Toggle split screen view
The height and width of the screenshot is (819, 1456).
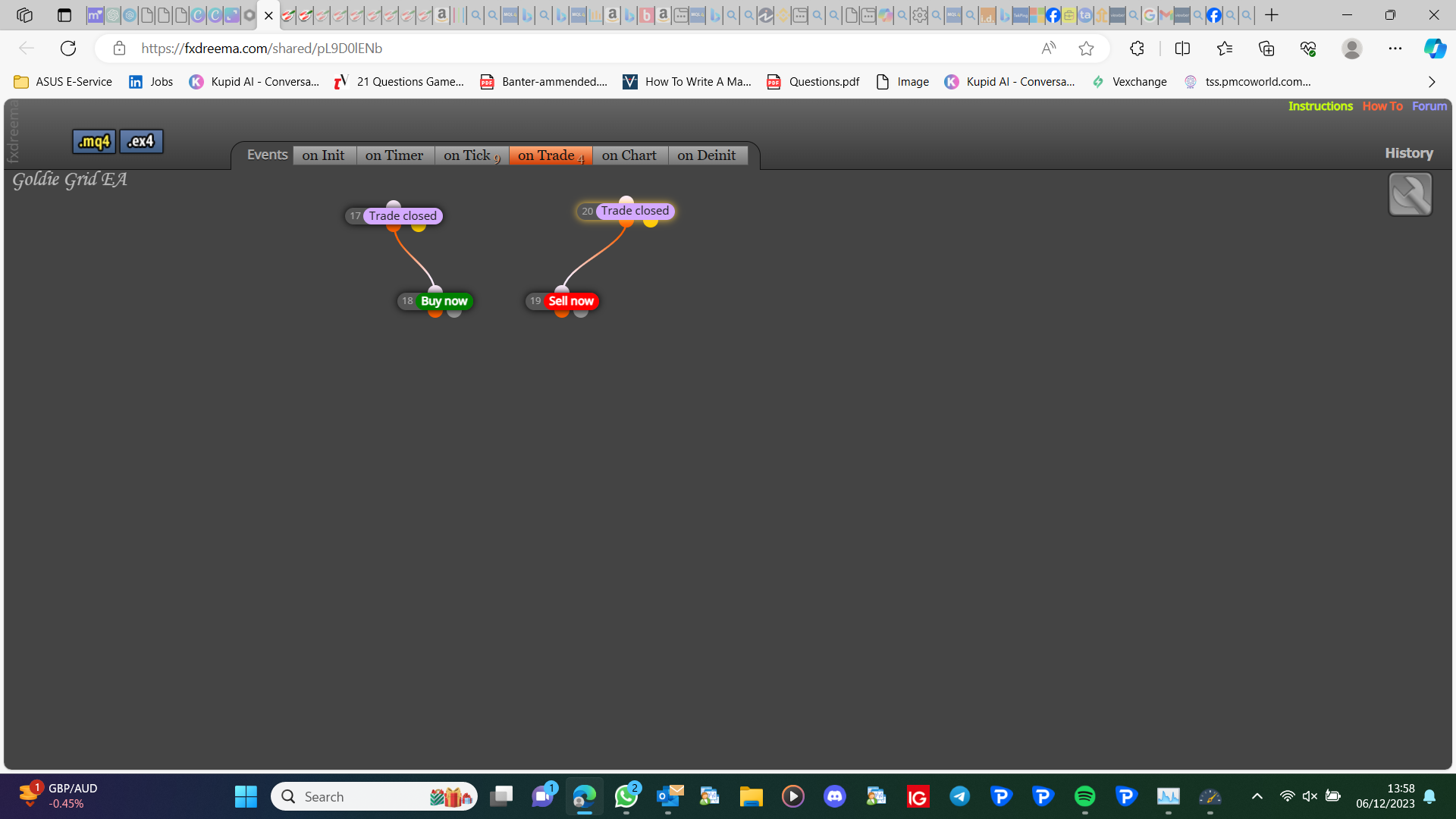click(x=1182, y=49)
